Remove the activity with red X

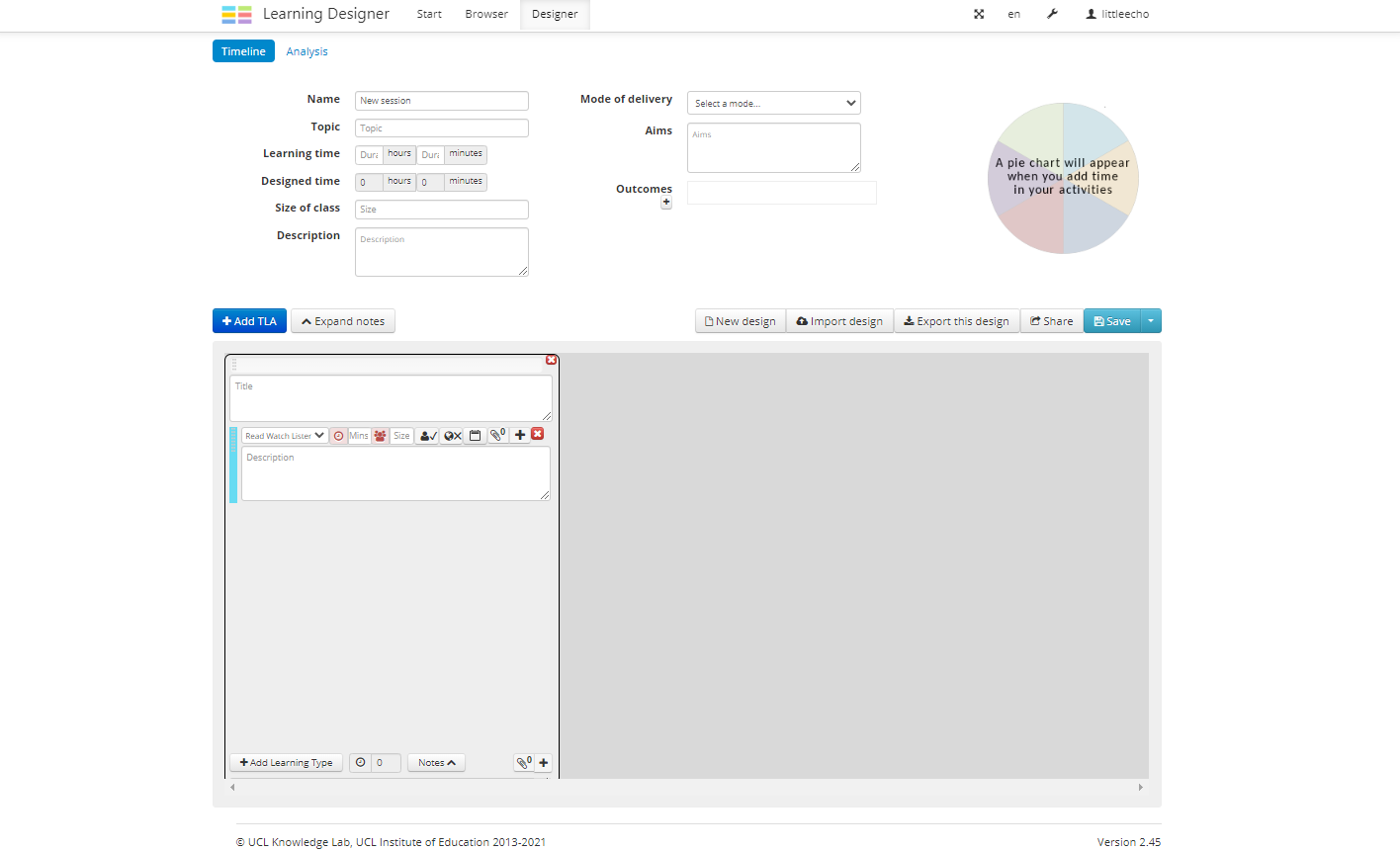tap(538, 434)
